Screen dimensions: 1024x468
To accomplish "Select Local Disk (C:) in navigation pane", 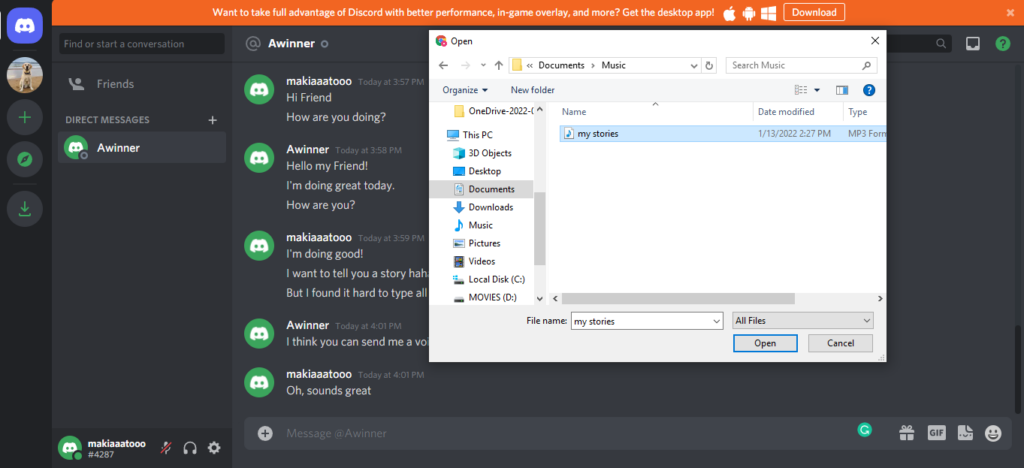I will click(488, 279).
